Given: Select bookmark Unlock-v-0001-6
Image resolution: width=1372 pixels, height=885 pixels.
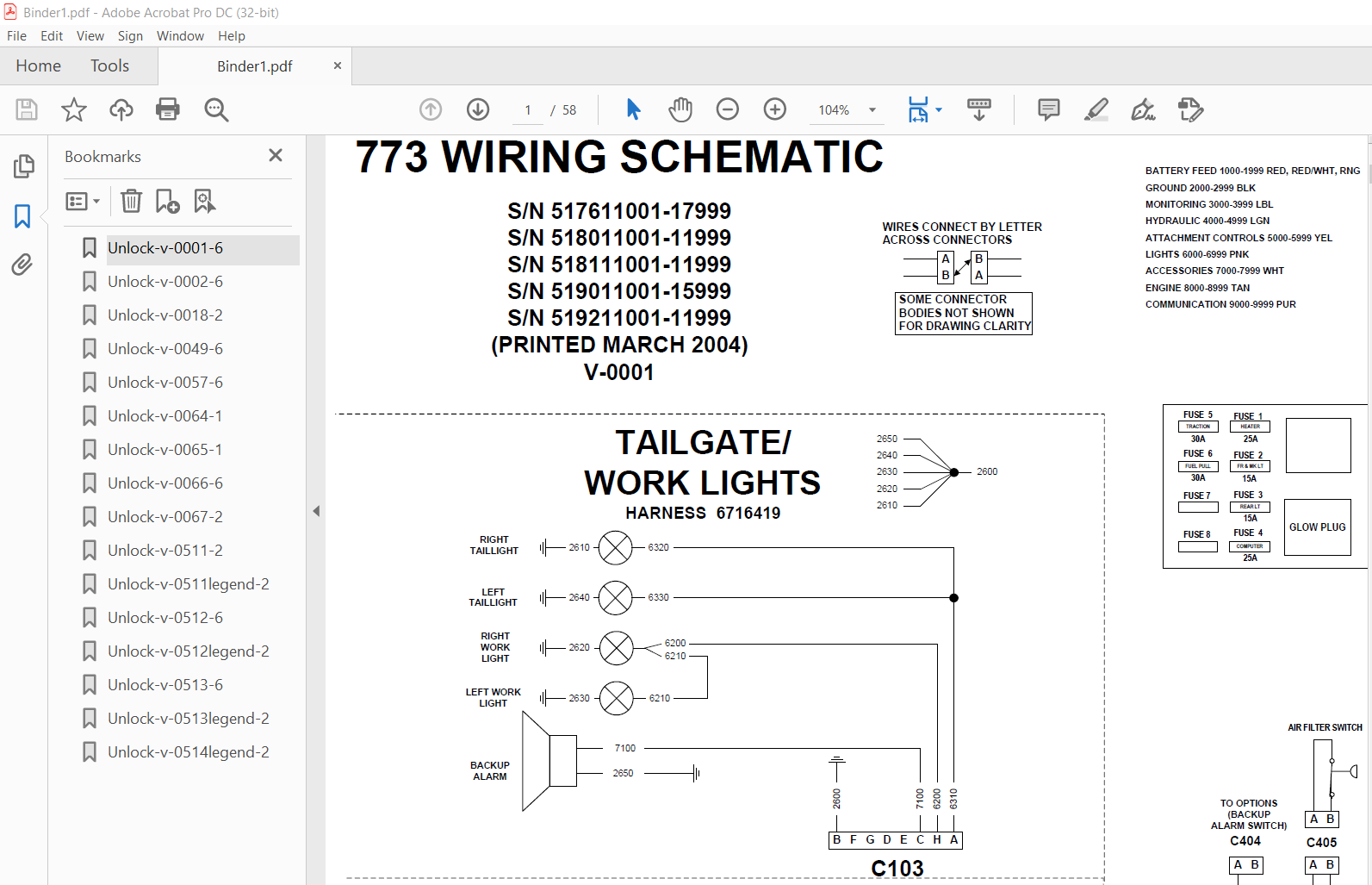Looking at the screenshot, I should (165, 248).
